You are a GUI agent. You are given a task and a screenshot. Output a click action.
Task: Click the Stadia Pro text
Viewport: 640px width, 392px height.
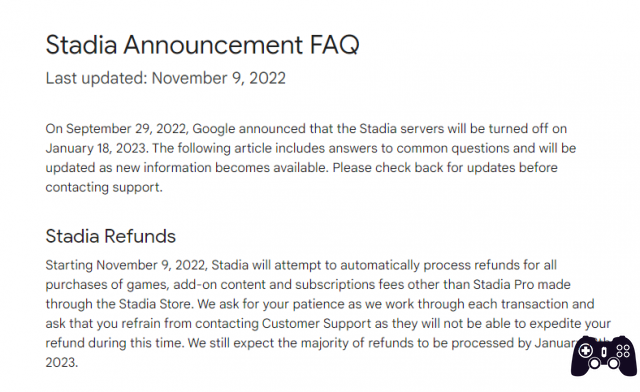tap(503, 285)
